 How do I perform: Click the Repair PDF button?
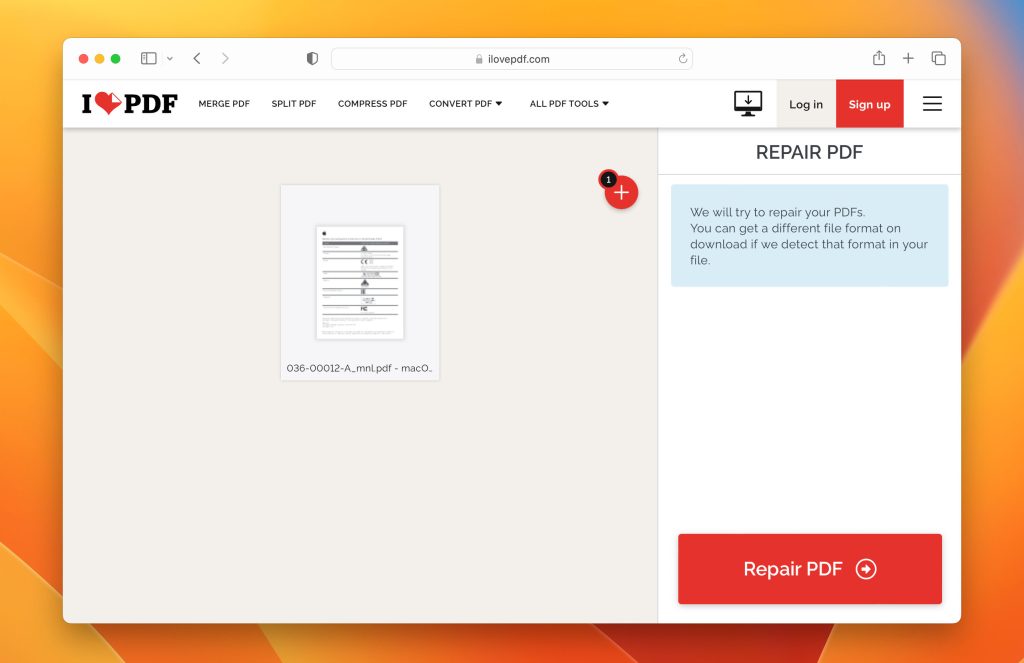(x=810, y=569)
